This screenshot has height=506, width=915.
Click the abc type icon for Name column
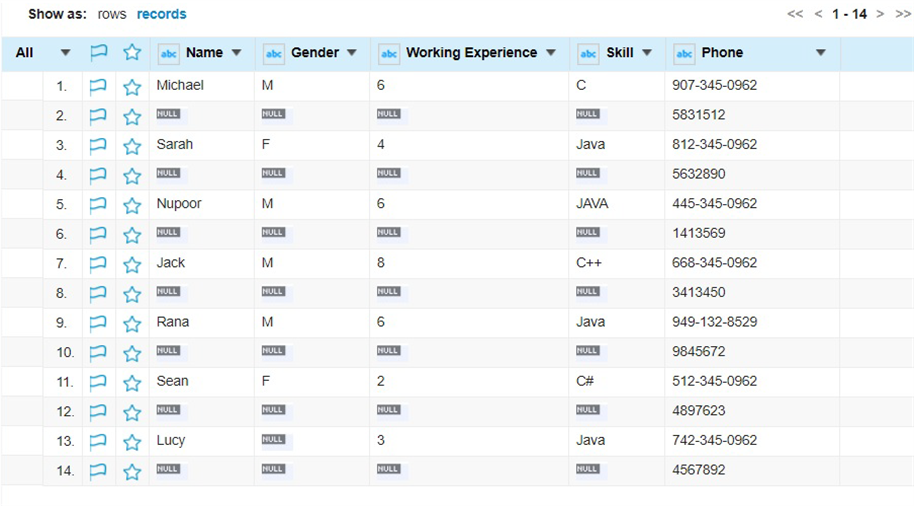click(x=169, y=54)
